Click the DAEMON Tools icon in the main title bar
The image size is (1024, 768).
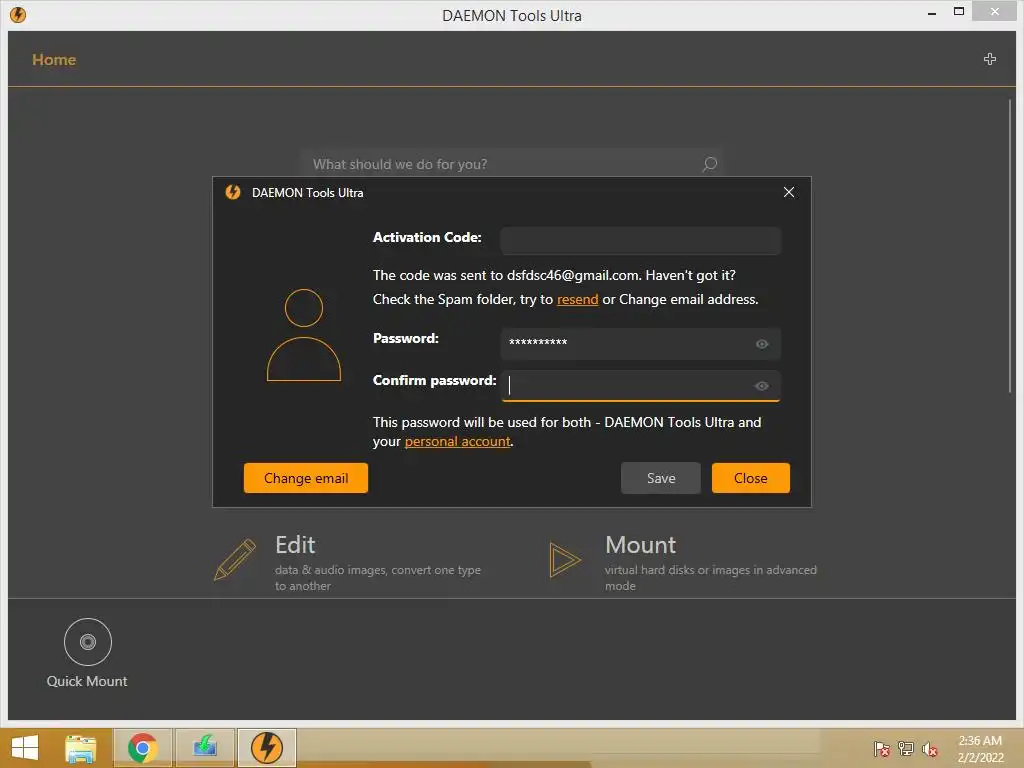pos(18,14)
